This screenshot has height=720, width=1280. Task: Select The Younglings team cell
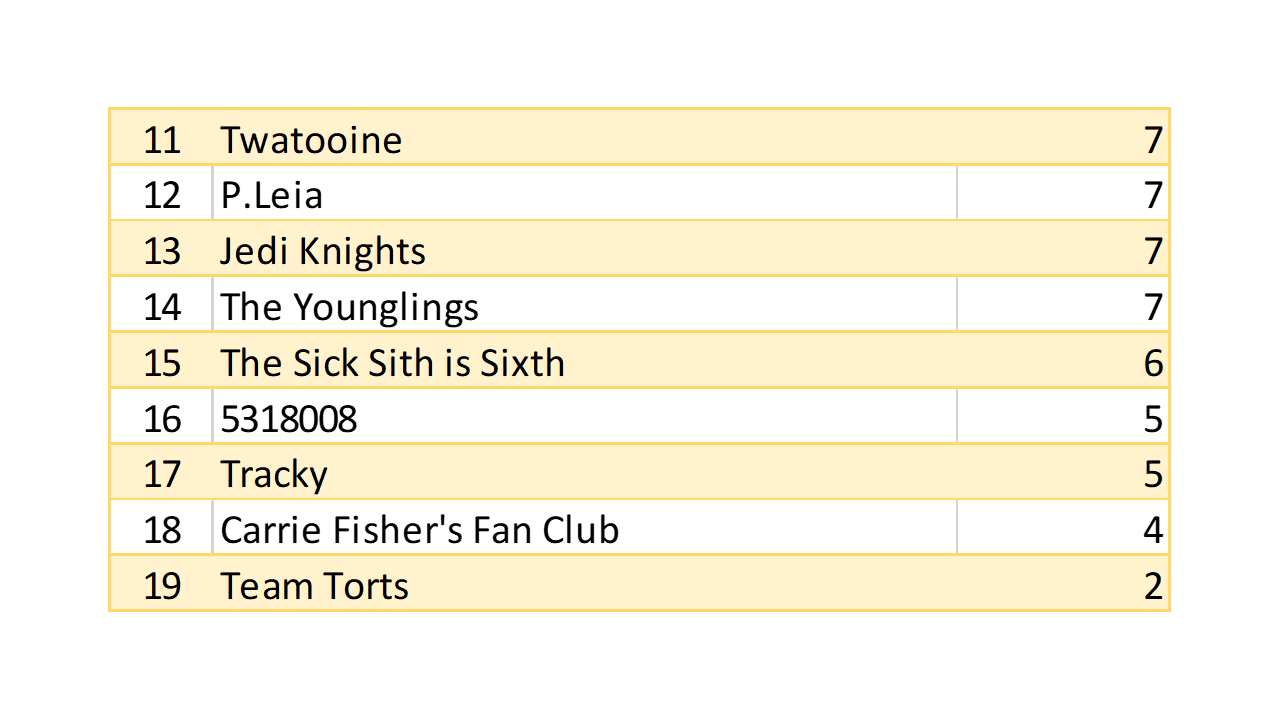(x=349, y=306)
